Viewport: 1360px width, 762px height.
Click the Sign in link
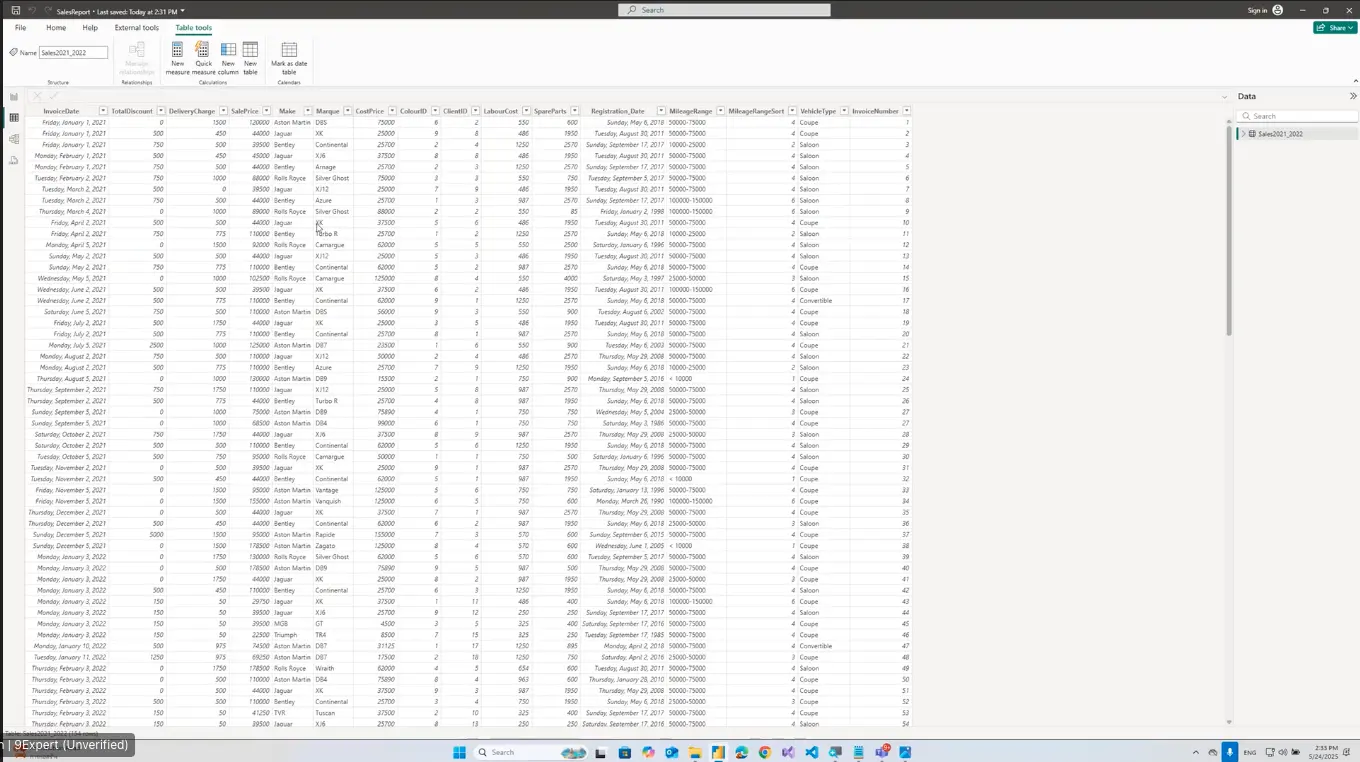pos(1258,10)
